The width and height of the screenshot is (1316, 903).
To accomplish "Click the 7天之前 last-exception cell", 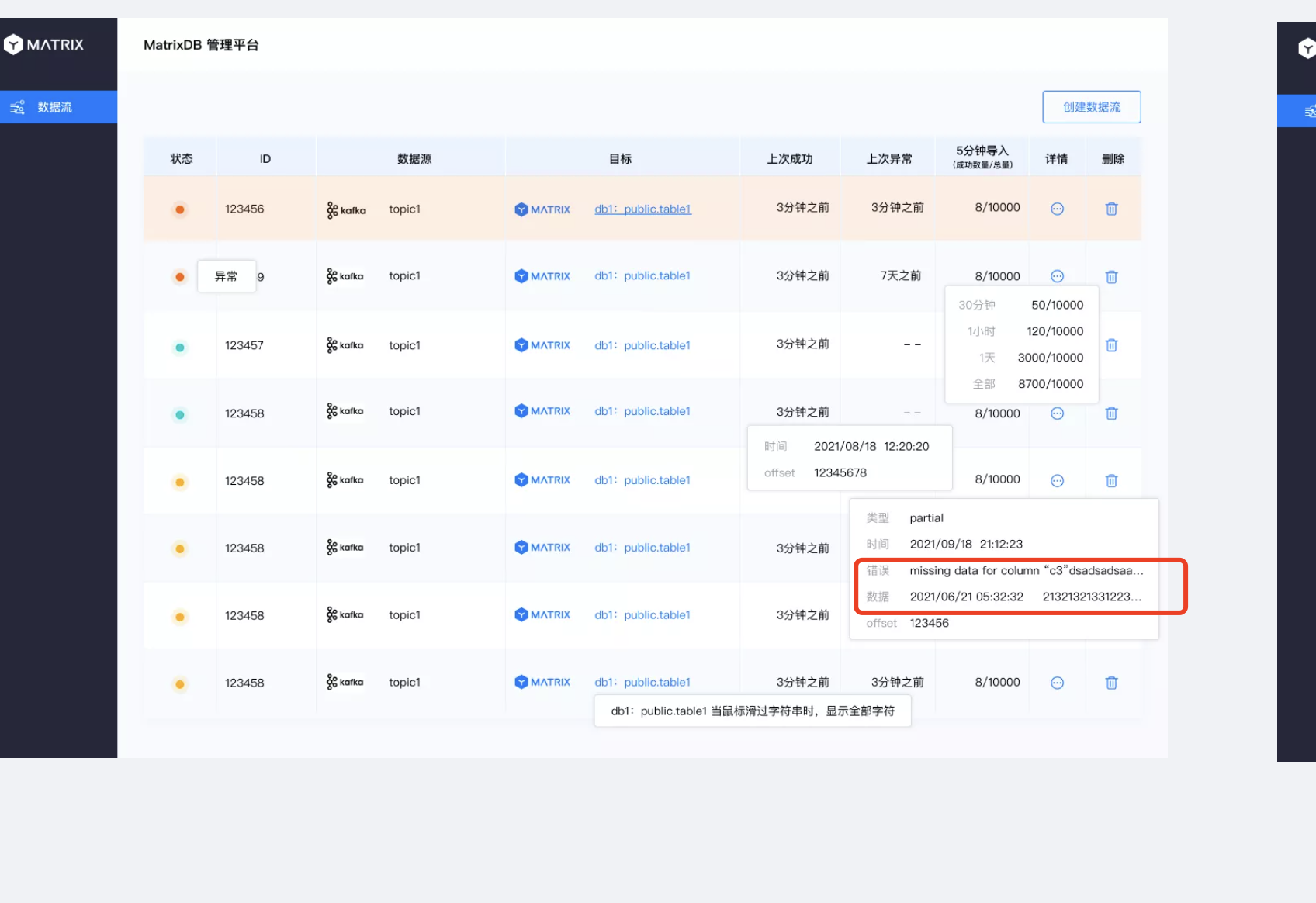I will coord(900,275).
